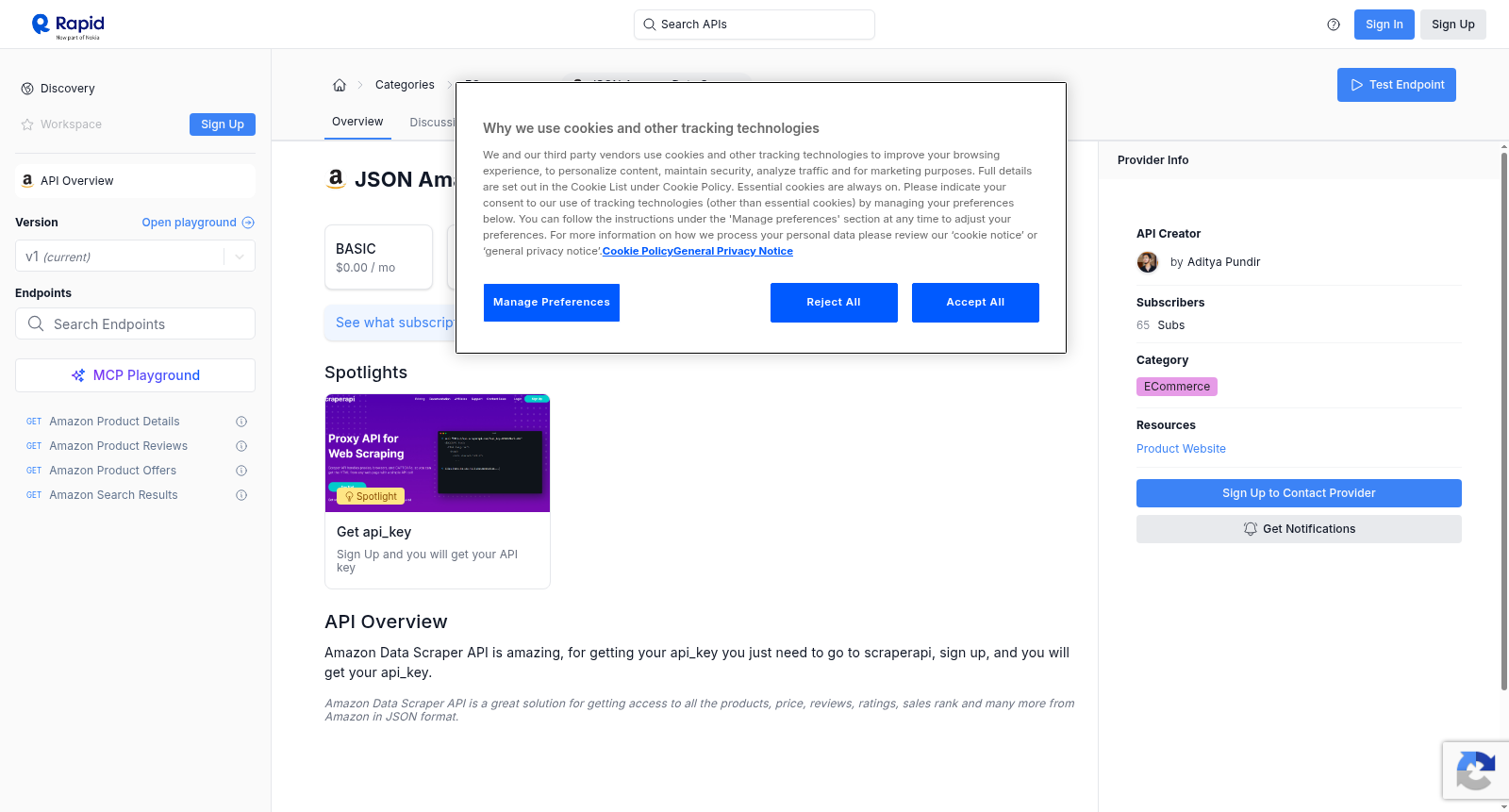
Task: Click the See what subscription link
Action: pos(395,323)
